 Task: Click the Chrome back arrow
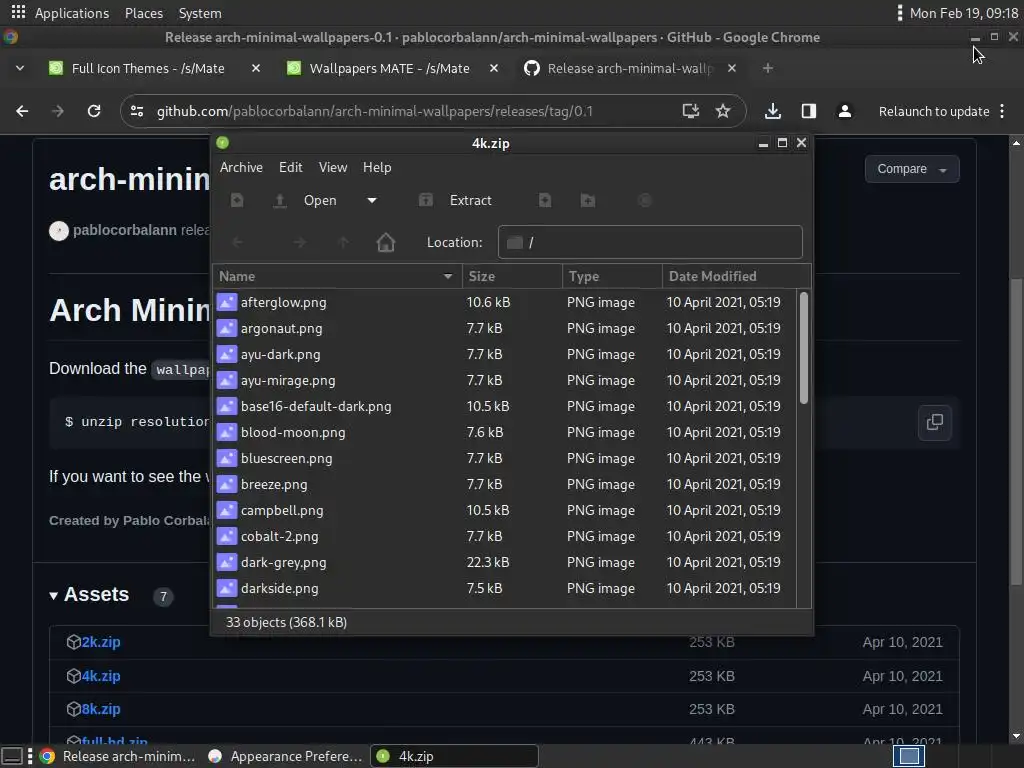22,111
